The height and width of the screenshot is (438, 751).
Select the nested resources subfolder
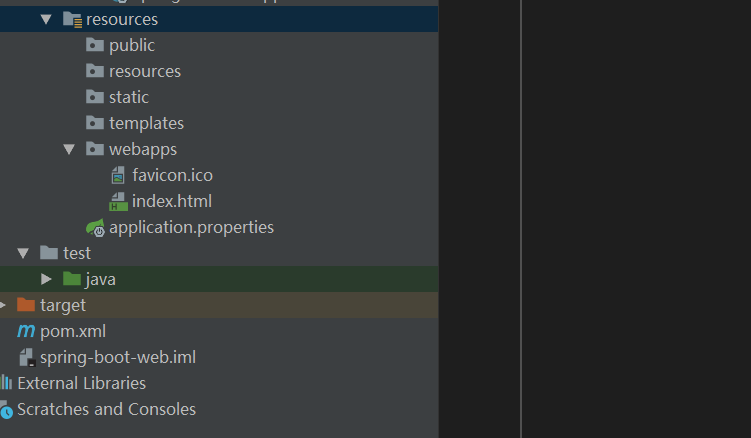tap(145, 71)
